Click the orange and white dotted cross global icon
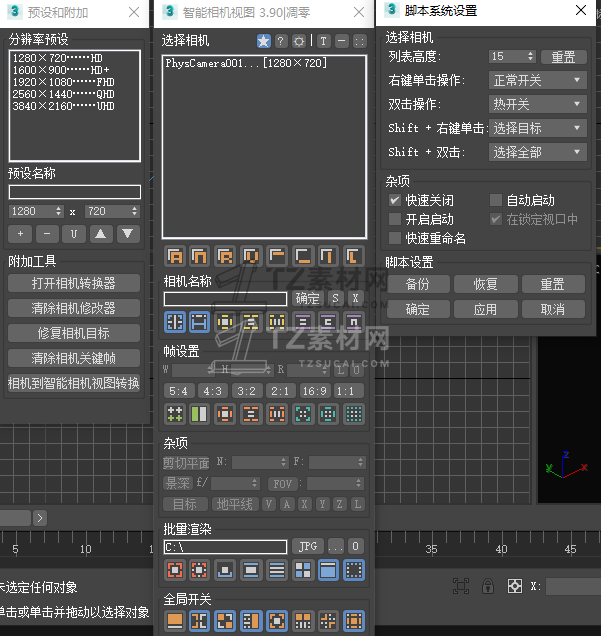The image size is (601, 636). pyautogui.click(x=328, y=621)
